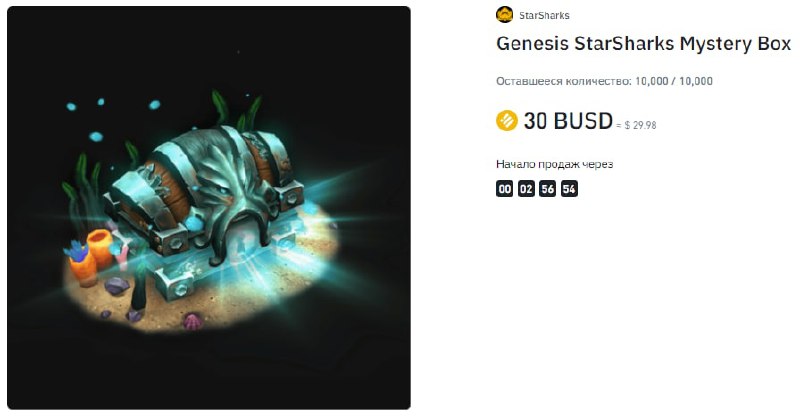The width and height of the screenshot is (800, 417).
Task: Click the green seaweed behind the chest top
Action: 237,110
